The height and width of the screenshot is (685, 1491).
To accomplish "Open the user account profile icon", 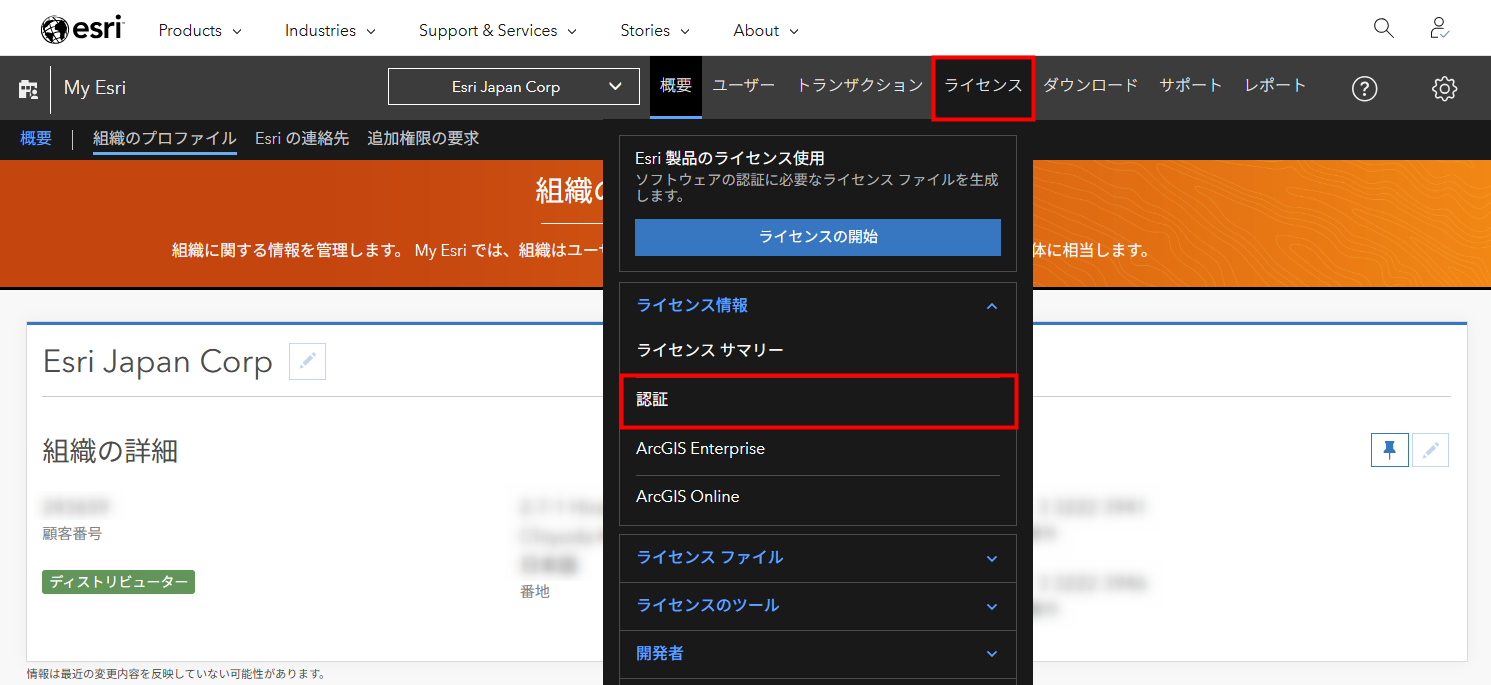I will coord(1439,29).
